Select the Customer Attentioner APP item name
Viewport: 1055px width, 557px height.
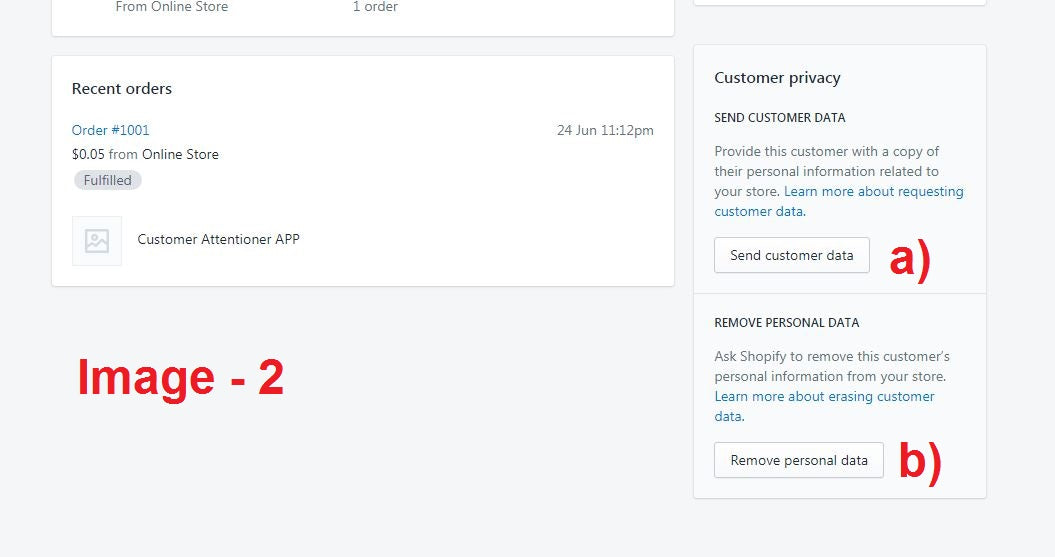click(x=219, y=239)
